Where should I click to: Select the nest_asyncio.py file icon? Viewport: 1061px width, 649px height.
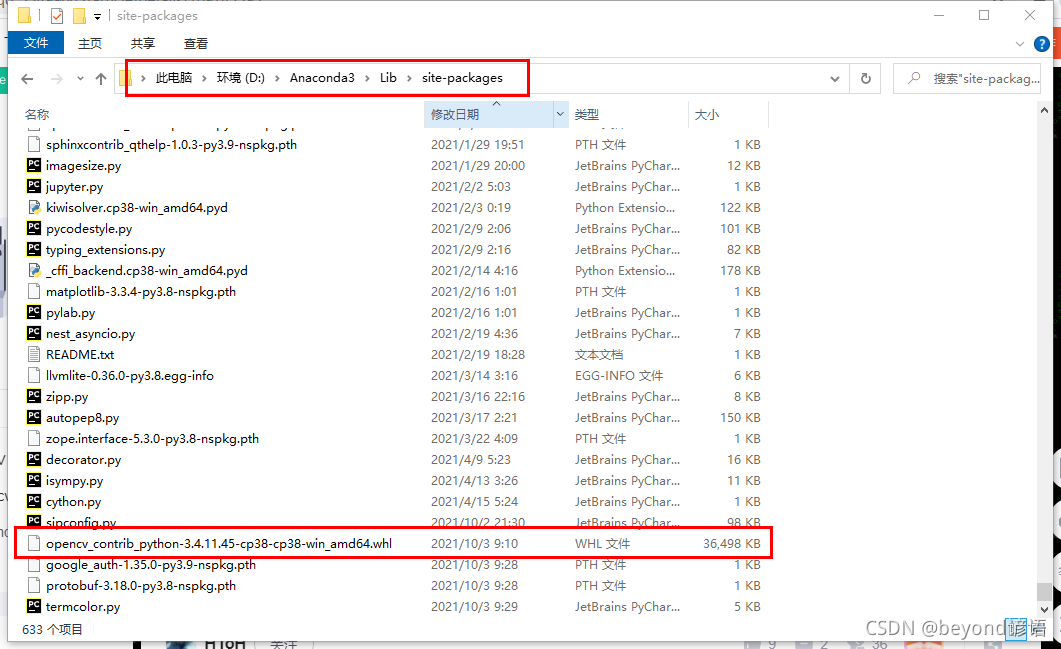coord(34,332)
